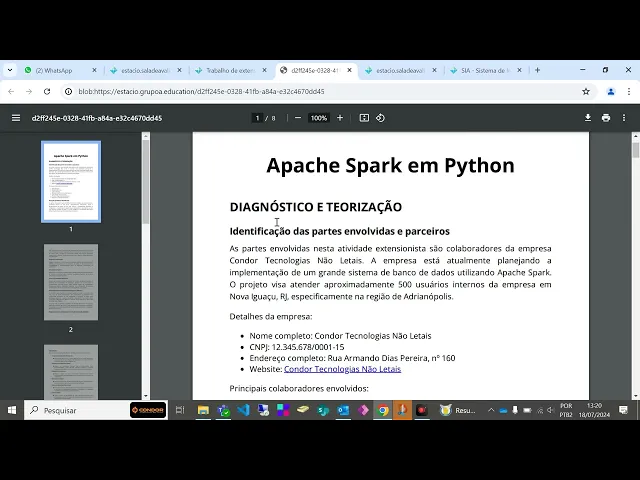The width and height of the screenshot is (640, 480).
Task: Open the volume control in system tray
Action: click(551, 410)
